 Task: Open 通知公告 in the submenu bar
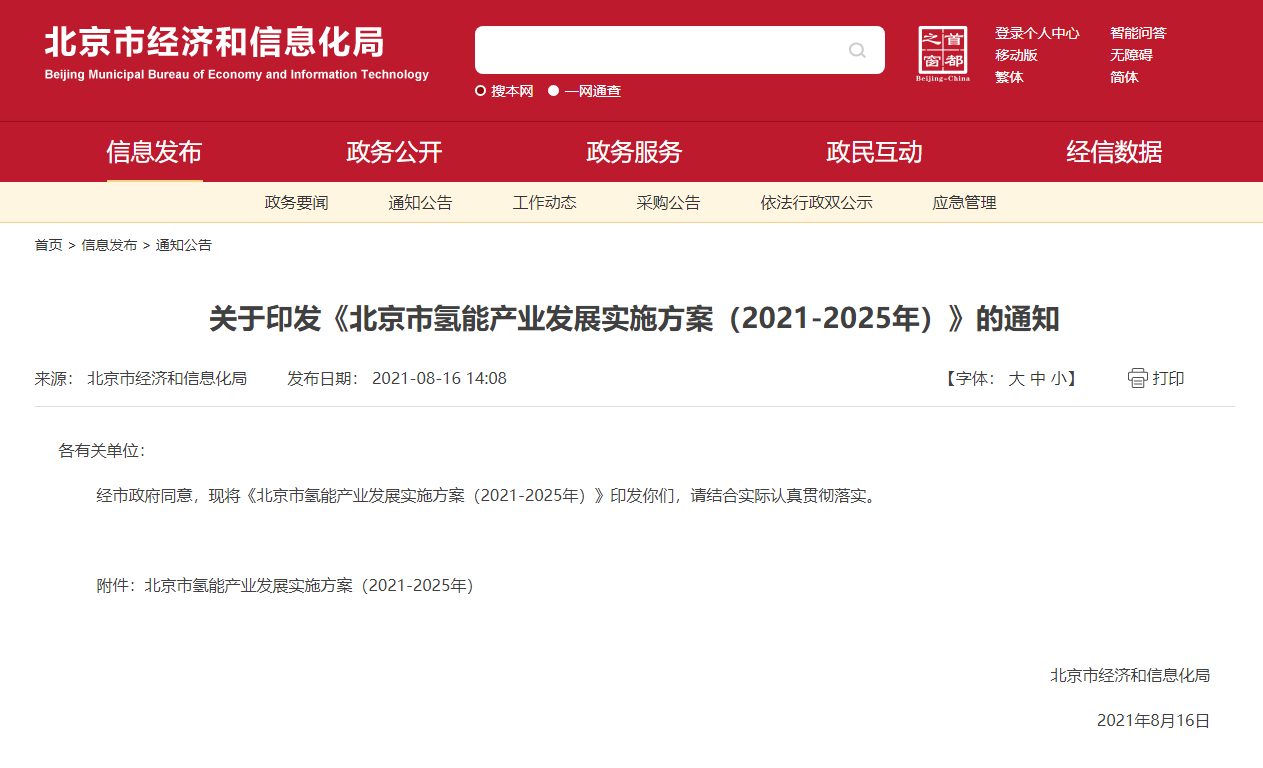pyautogui.click(x=420, y=203)
